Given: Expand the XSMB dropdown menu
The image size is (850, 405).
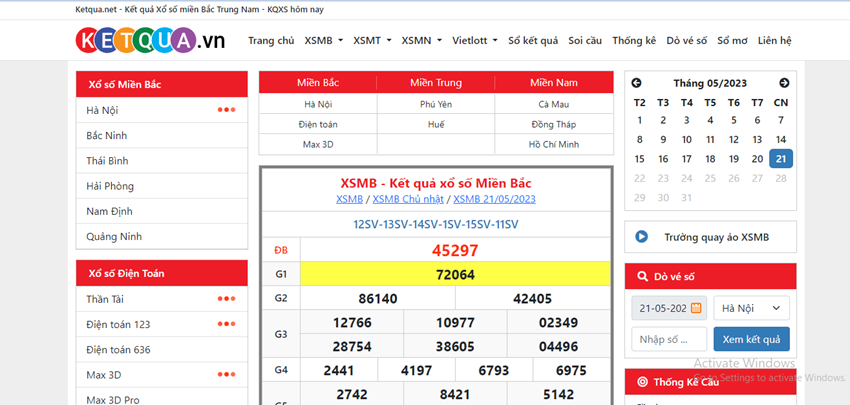Looking at the screenshot, I should pos(324,41).
